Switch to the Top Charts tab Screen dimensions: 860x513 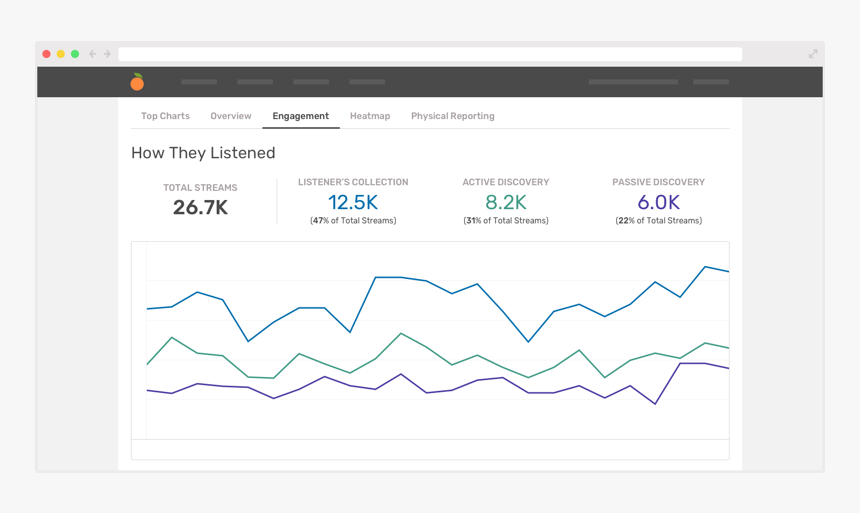click(165, 116)
